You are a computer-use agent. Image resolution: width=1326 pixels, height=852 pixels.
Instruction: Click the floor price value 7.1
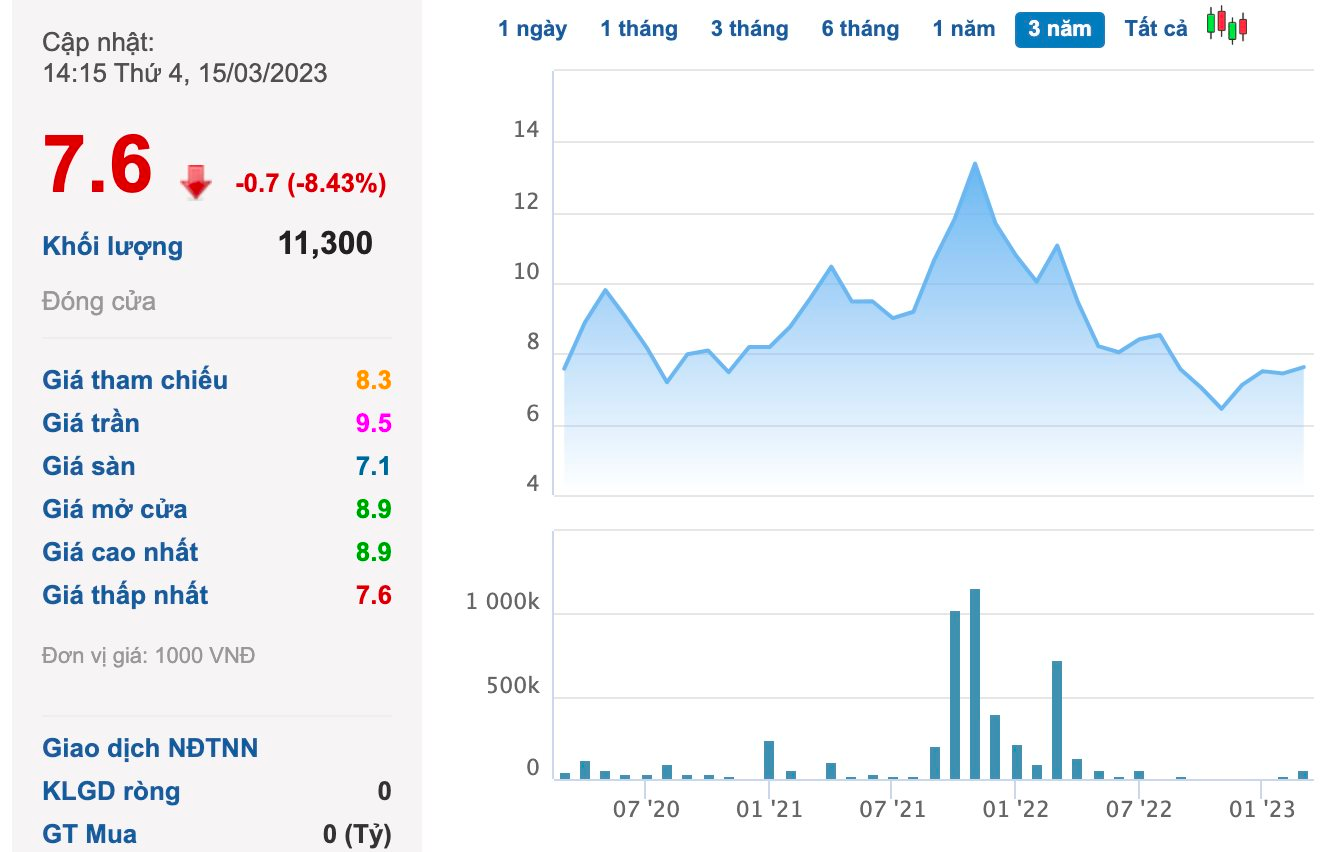click(x=373, y=466)
